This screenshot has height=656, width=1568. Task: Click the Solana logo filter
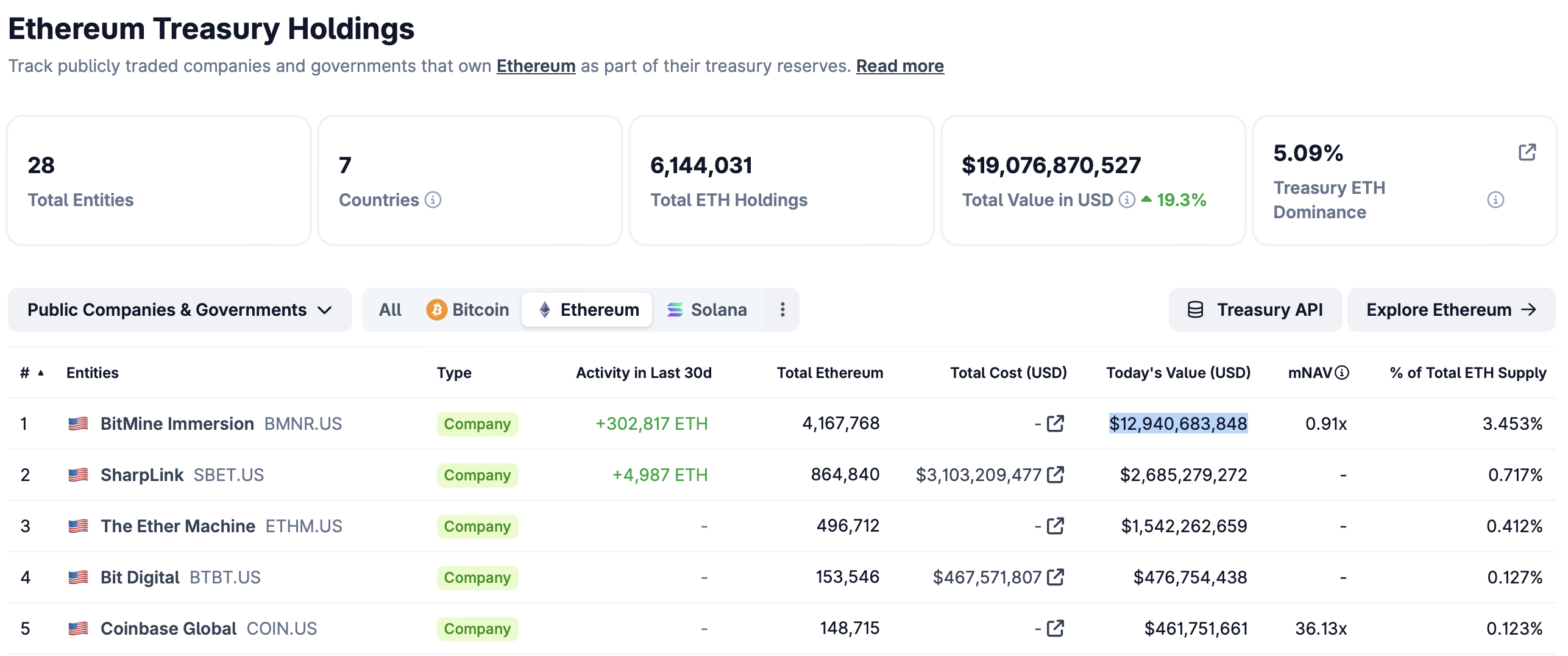coord(674,310)
